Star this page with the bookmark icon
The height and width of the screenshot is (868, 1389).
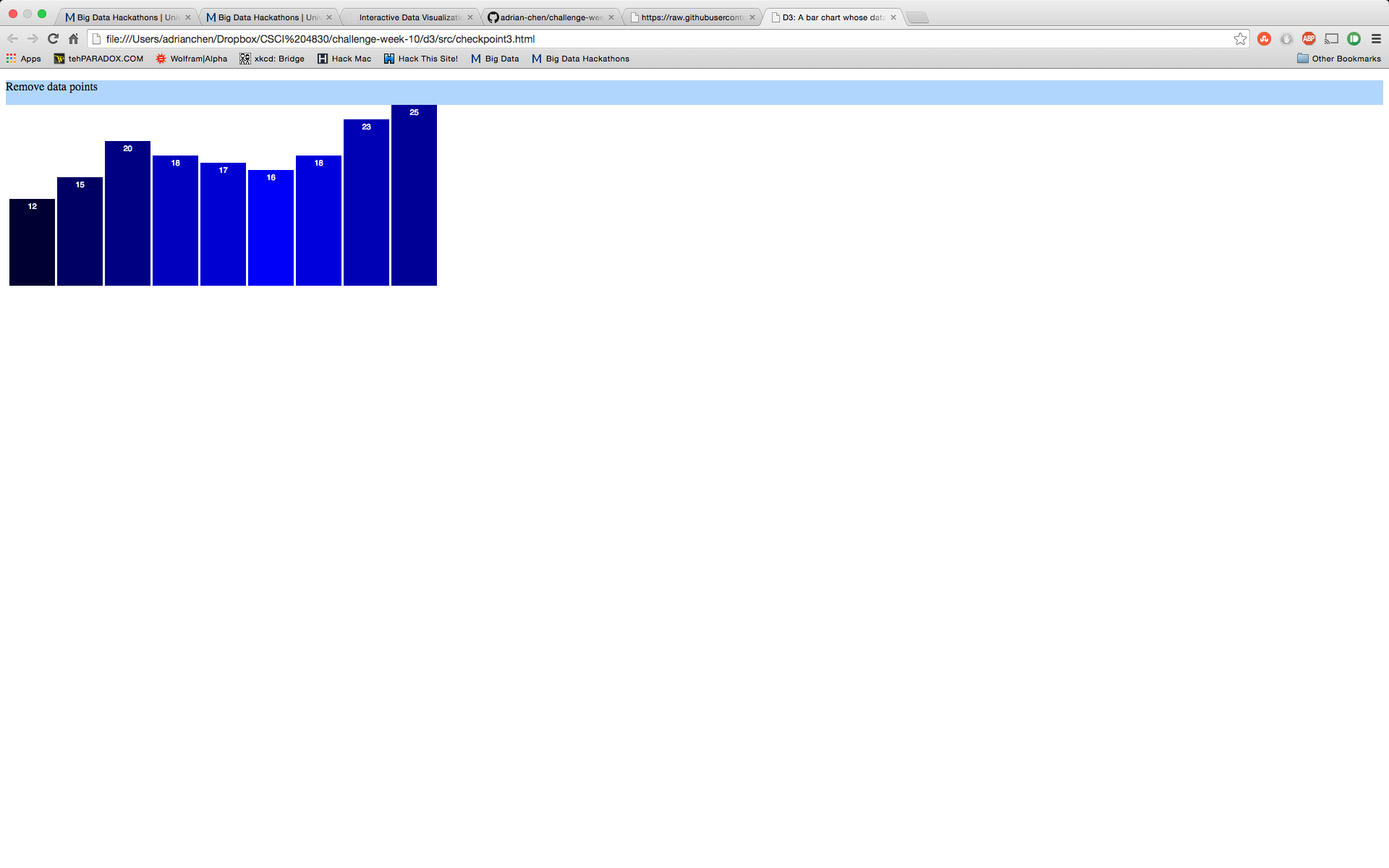click(1240, 39)
